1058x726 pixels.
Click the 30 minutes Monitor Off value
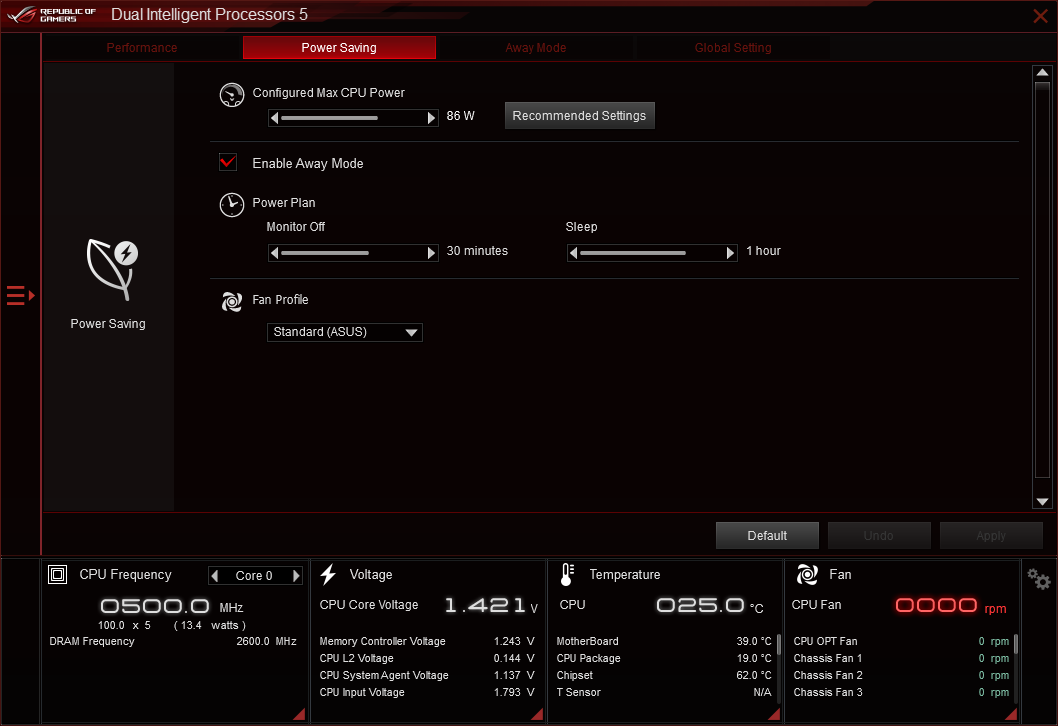coord(477,251)
